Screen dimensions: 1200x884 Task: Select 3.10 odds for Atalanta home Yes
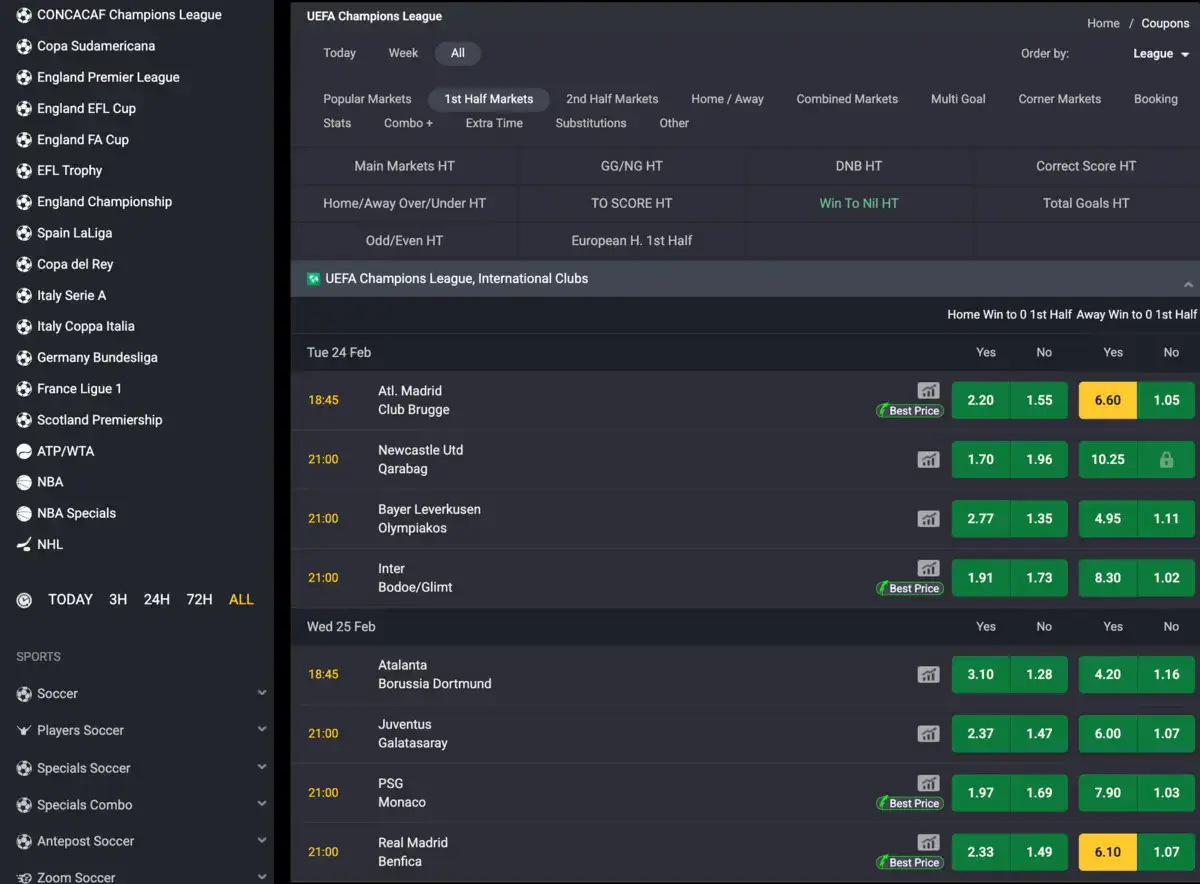pos(980,675)
